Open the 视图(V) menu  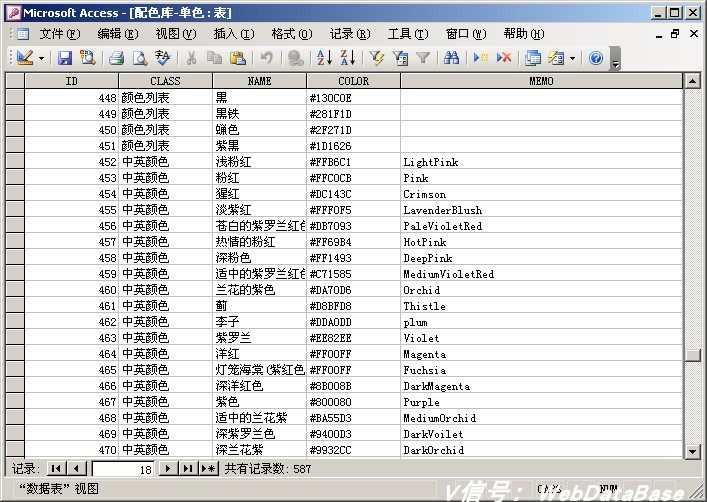(x=176, y=34)
